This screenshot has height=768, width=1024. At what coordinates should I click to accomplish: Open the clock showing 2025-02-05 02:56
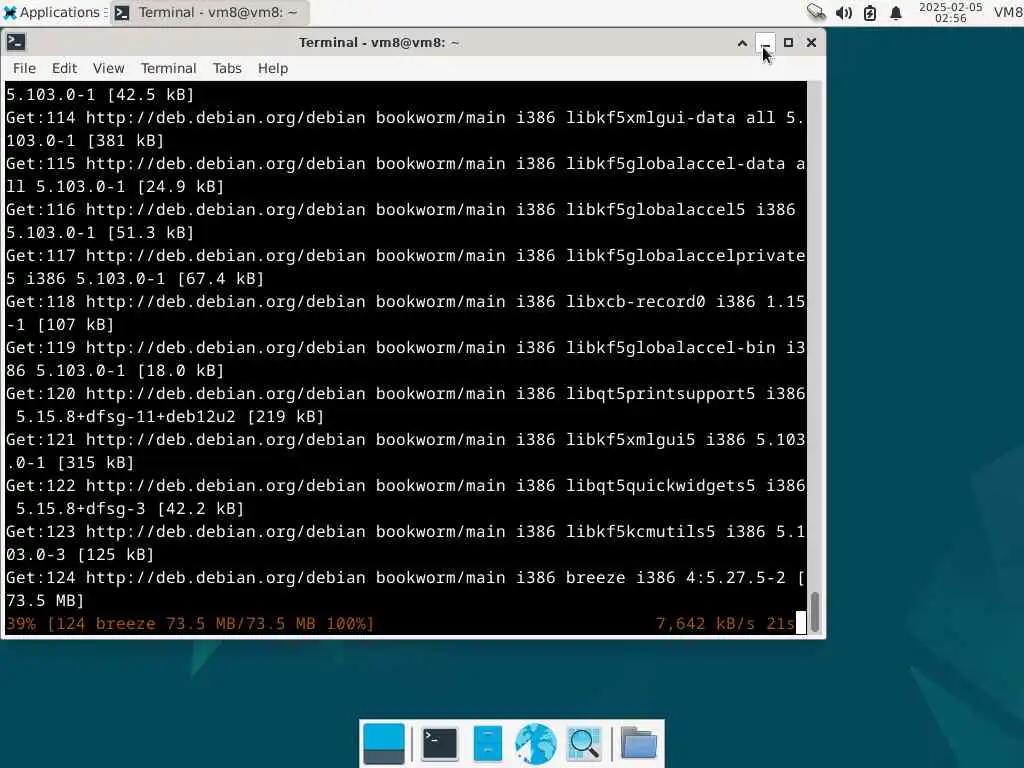950,12
